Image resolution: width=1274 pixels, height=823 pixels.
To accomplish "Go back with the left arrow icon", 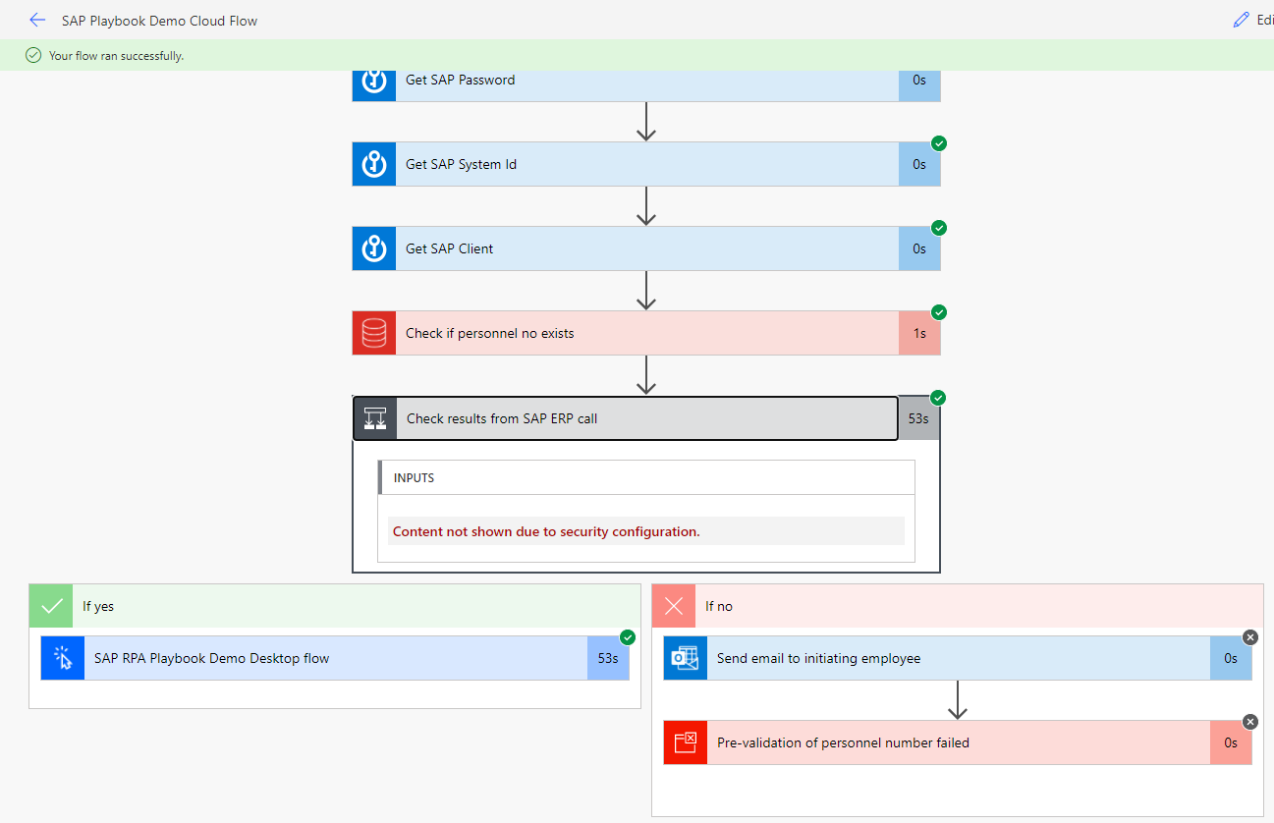I will pyautogui.click(x=37, y=20).
